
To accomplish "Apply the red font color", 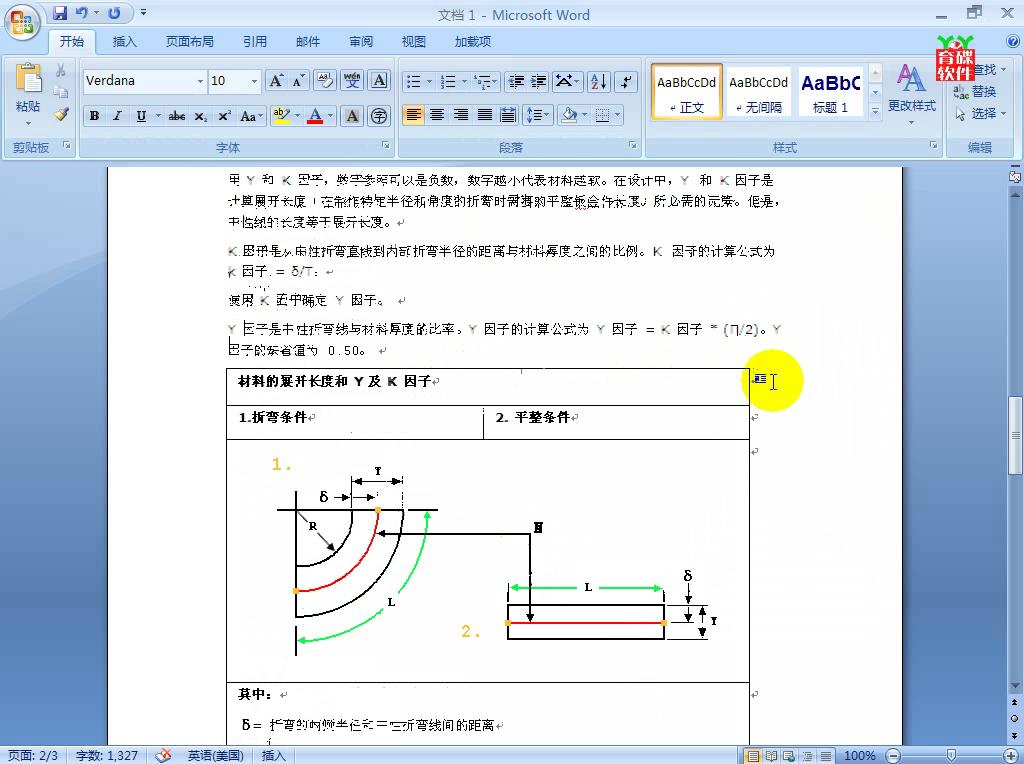I will click(x=315, y=116).
